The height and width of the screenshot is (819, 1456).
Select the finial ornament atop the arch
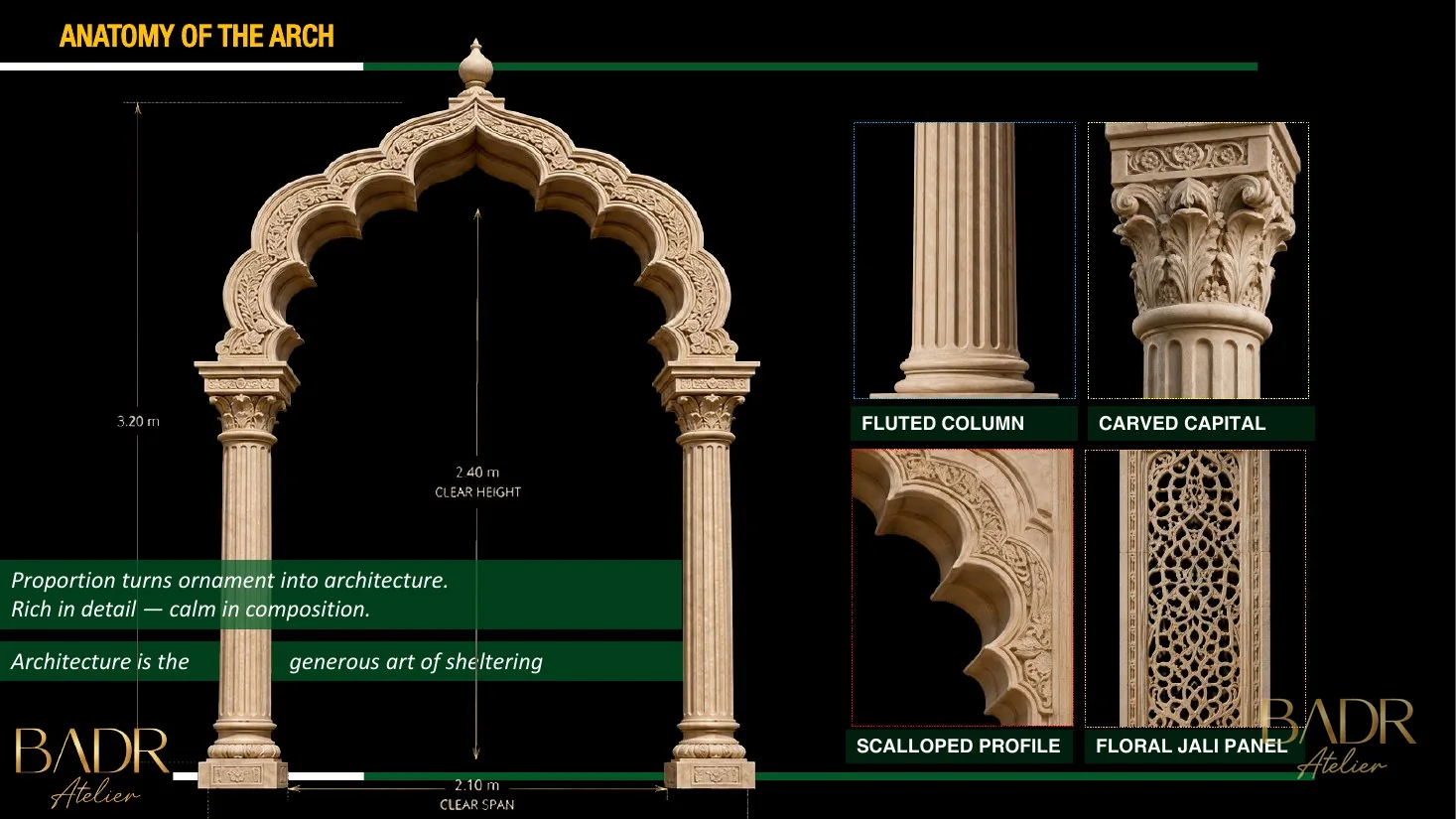[475, 66]
